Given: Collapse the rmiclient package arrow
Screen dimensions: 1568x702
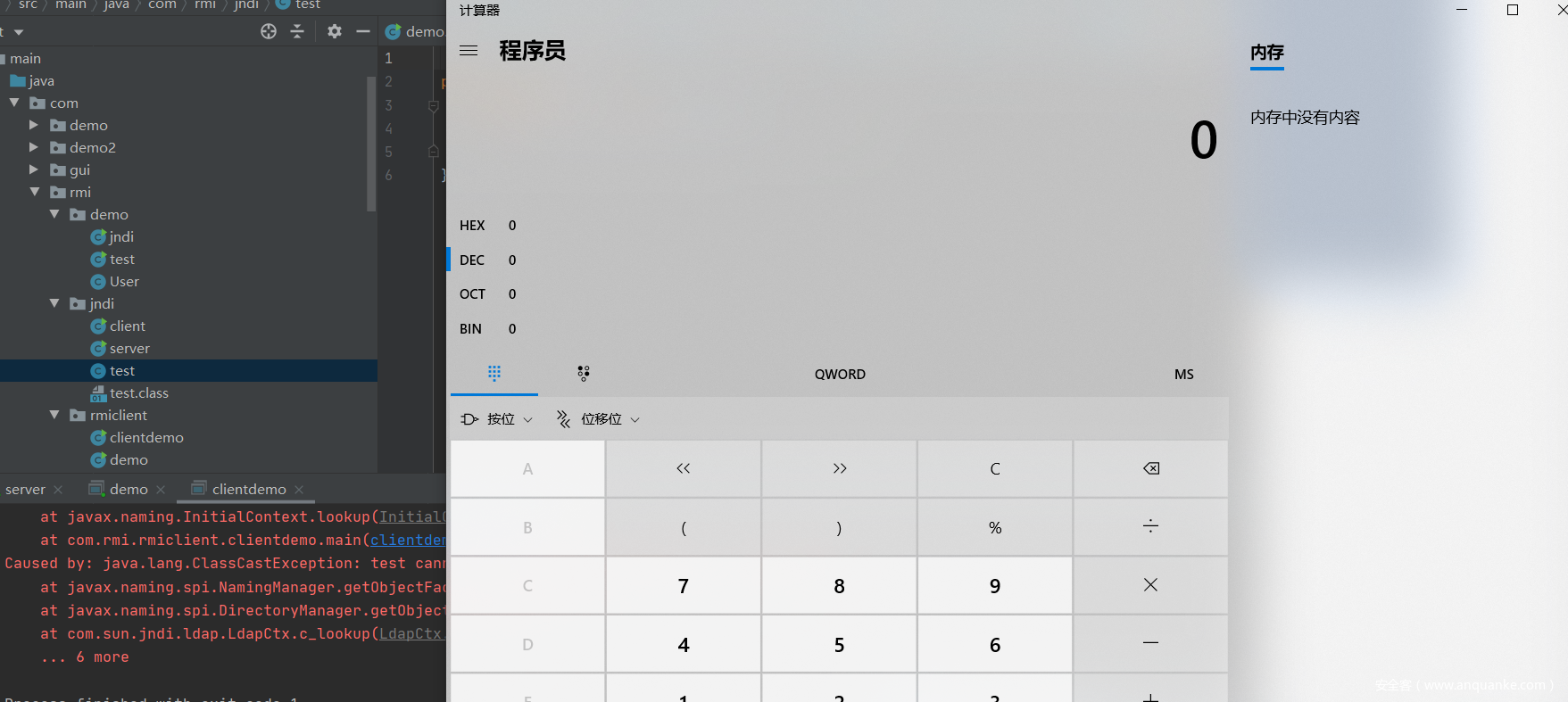Looking at the screenshot, I should click(x=54, y=415).
